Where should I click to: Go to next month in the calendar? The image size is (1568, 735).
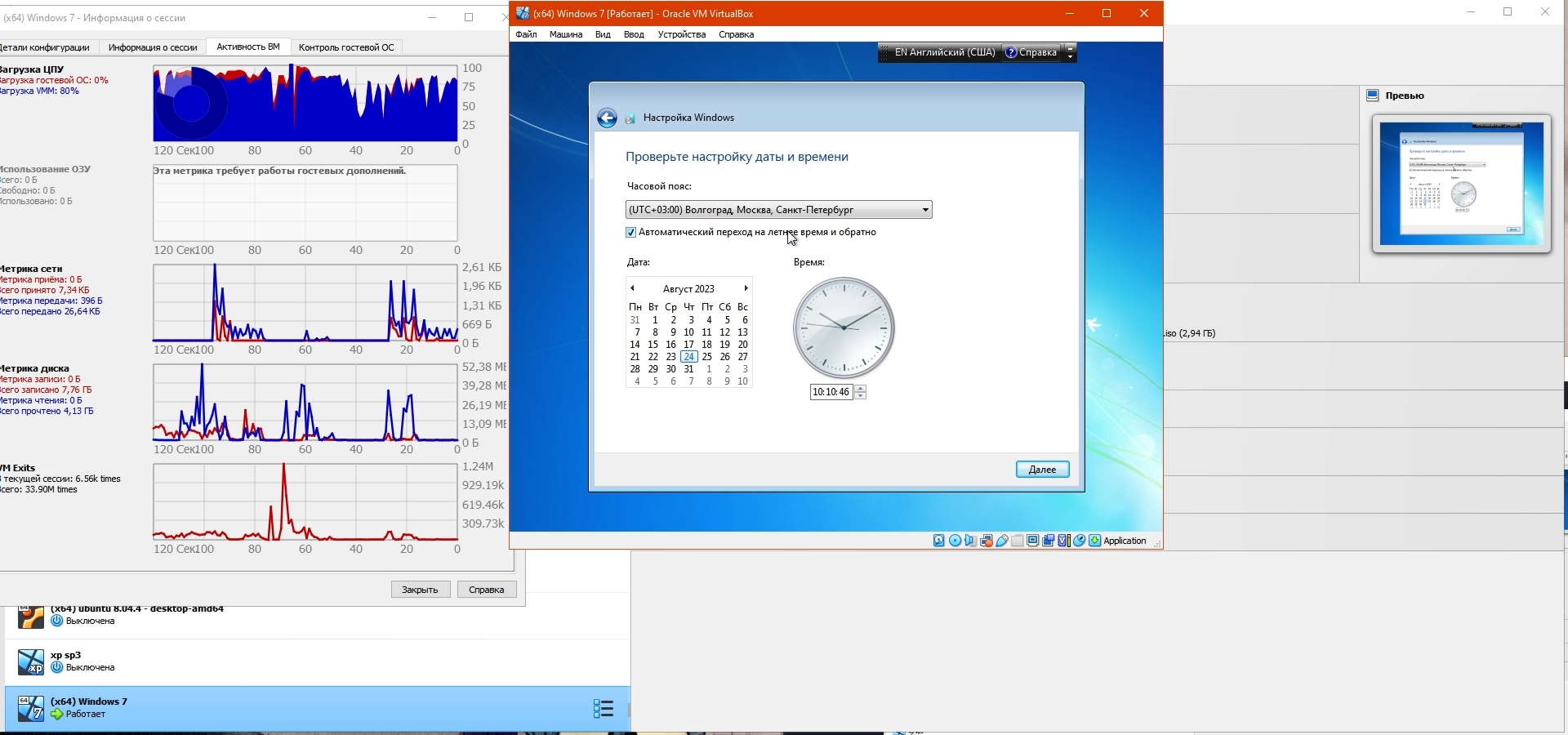click(746, 288)
